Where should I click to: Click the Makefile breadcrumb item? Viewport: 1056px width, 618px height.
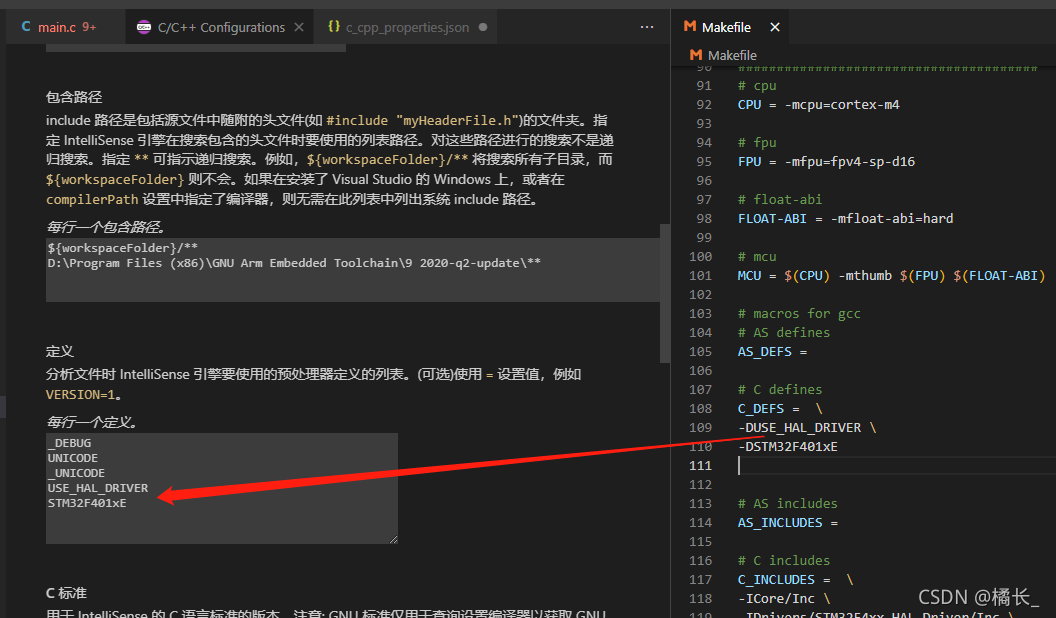(x=732, y=55)
